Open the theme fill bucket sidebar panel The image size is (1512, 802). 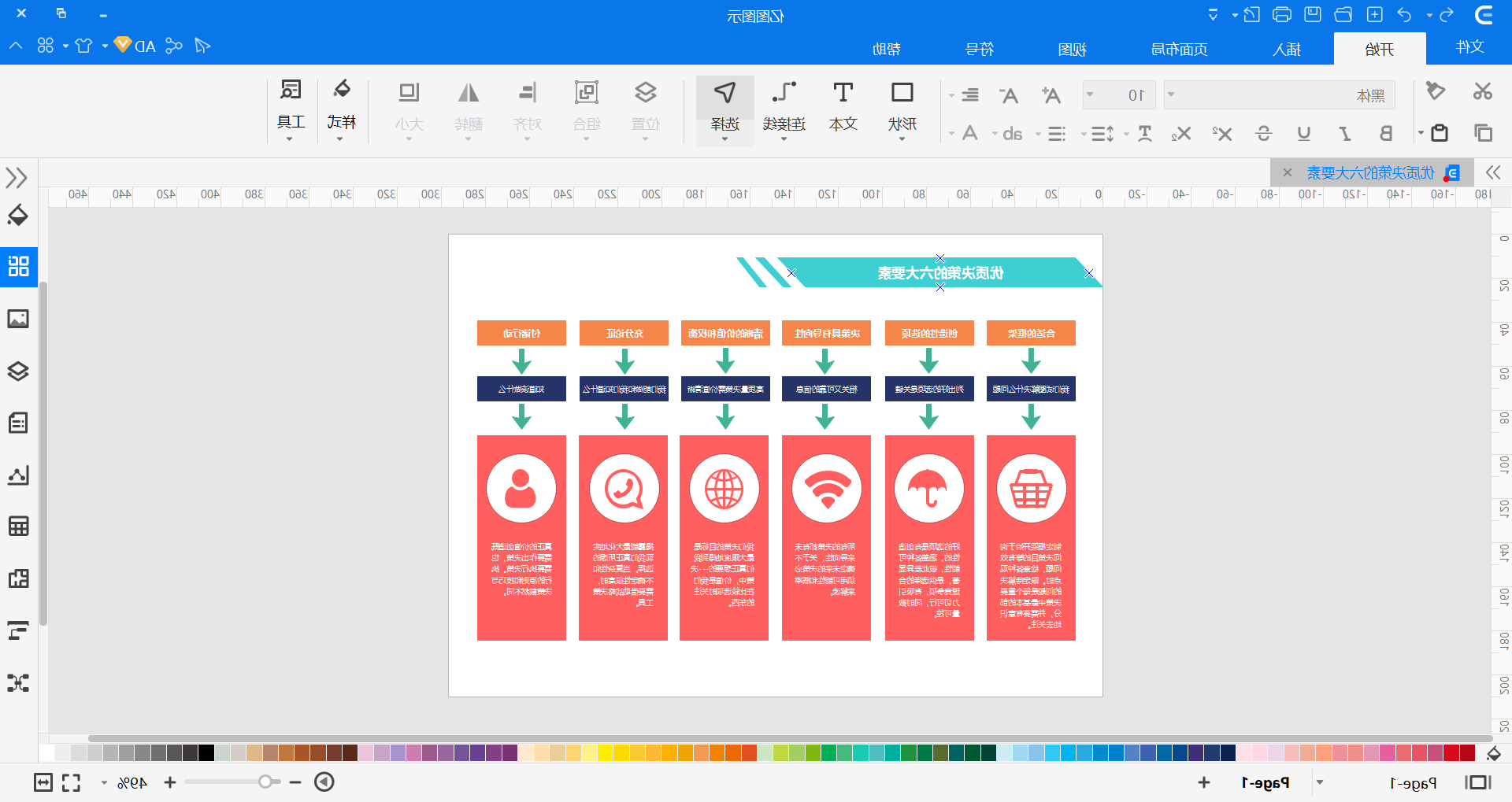pos(18,216)
